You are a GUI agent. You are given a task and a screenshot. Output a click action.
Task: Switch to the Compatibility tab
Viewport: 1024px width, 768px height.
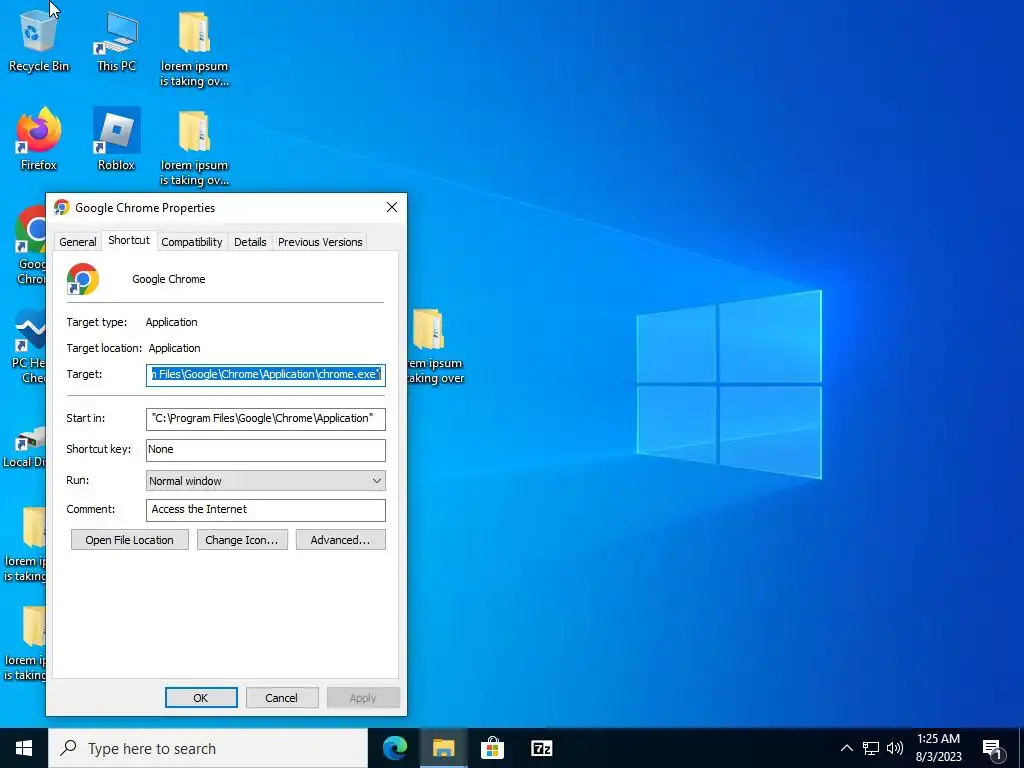click(192, 242)
